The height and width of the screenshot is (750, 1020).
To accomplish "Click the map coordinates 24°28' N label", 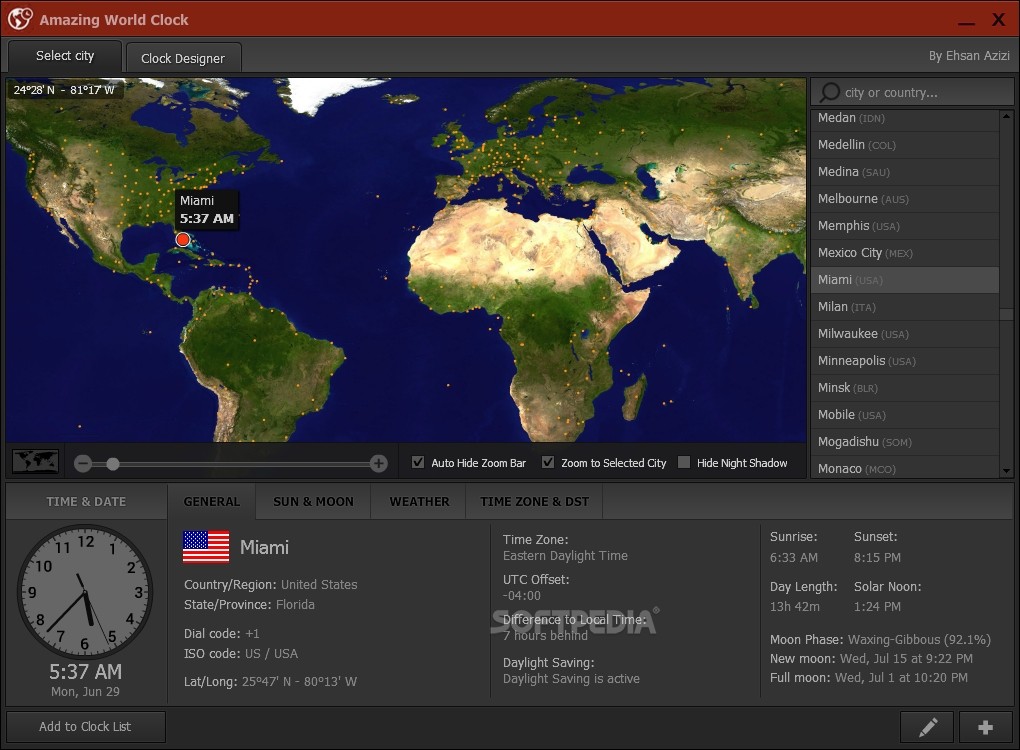I will (x=64, y=90).
